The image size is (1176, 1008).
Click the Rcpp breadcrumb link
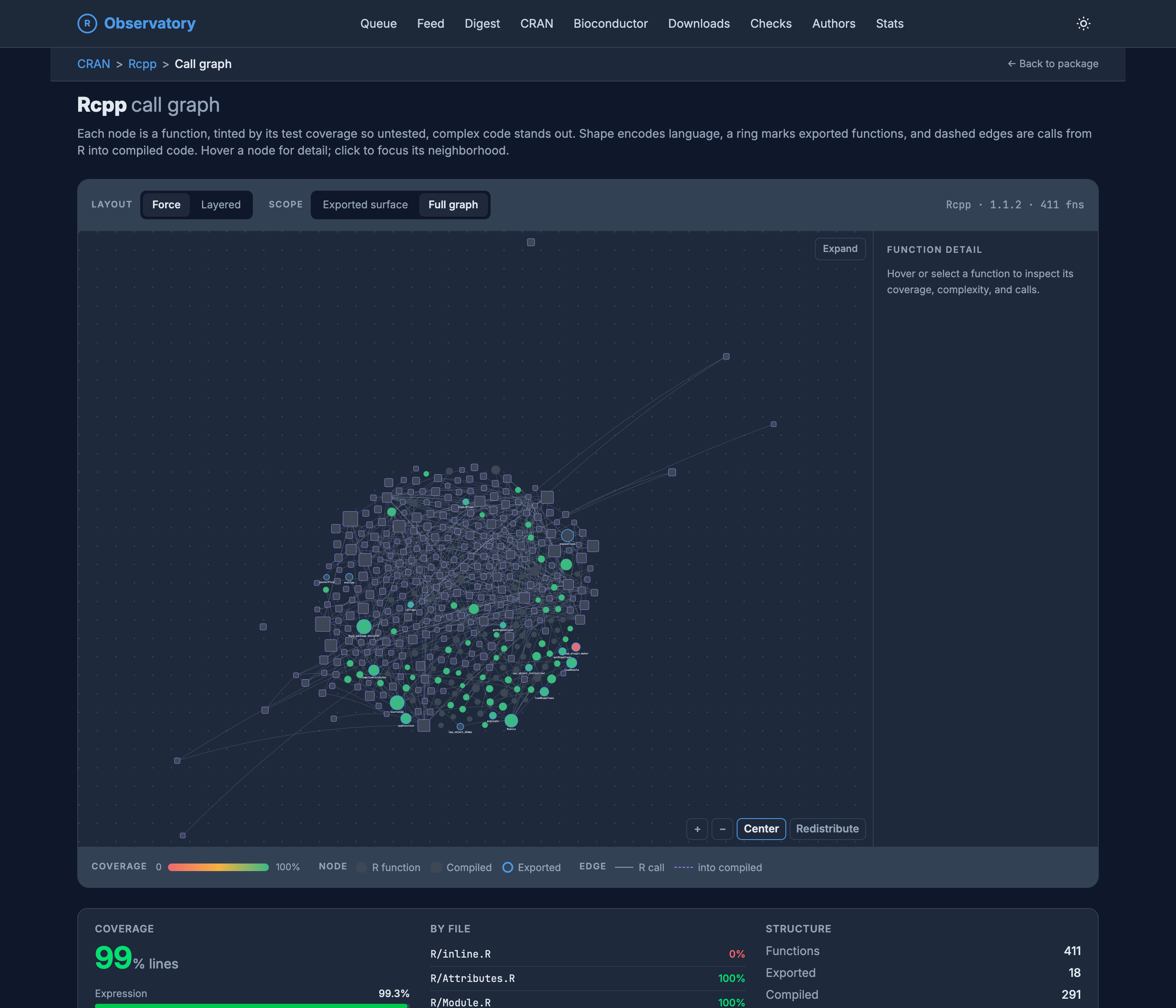142,63
